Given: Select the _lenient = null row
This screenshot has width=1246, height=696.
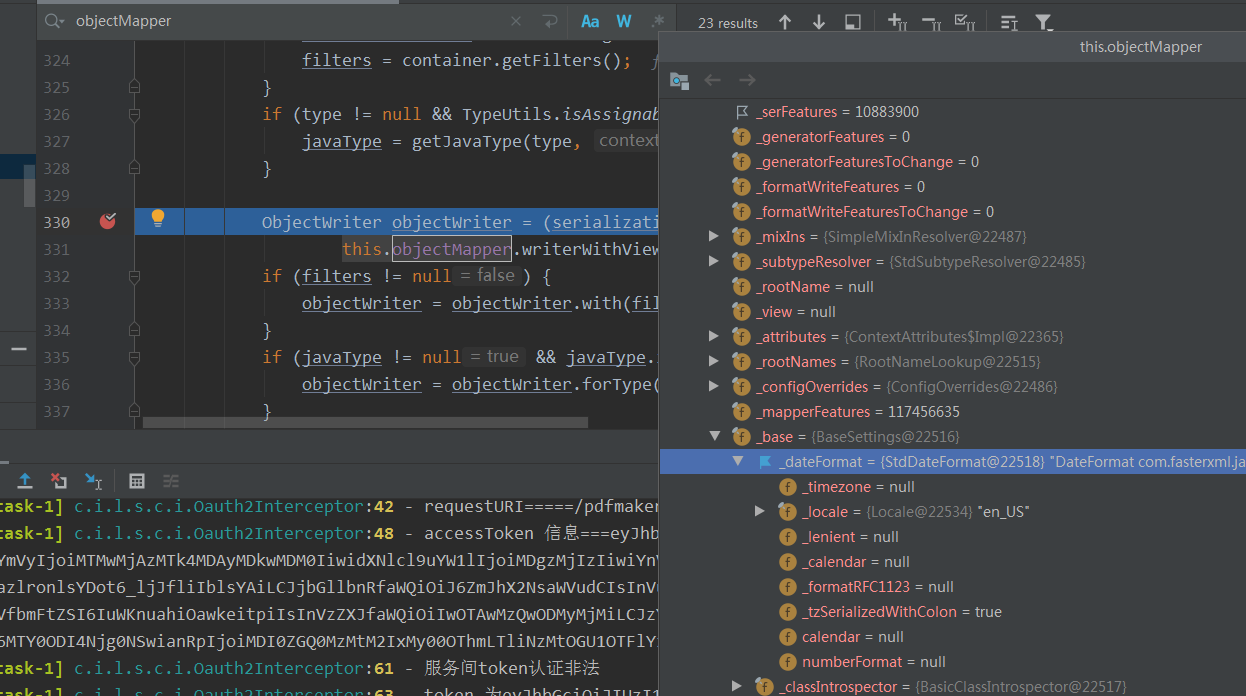Looking at the screenshot, I should click(x=953, y=537).
